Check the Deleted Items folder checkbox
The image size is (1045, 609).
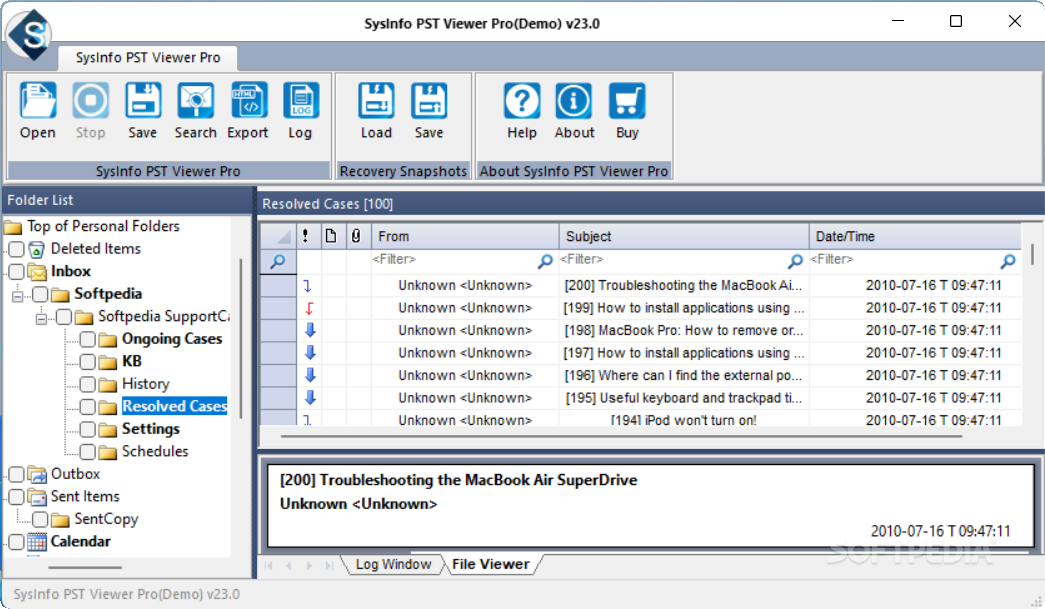pos(17,249)
